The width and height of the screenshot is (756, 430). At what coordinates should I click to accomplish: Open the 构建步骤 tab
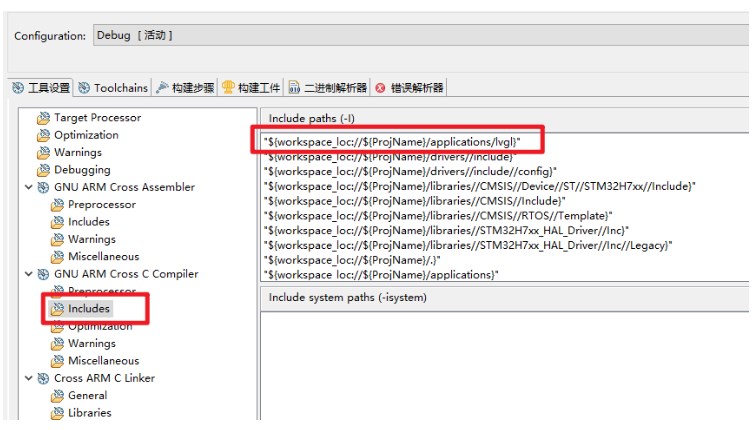[186, 88]
